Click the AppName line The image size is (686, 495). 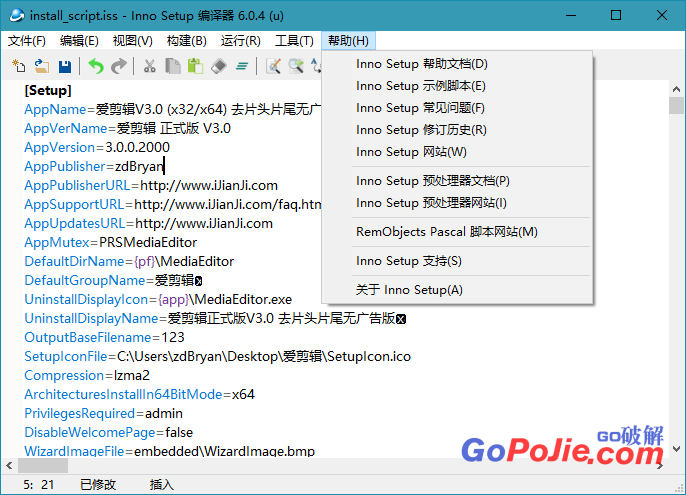[x=172, y=109]
